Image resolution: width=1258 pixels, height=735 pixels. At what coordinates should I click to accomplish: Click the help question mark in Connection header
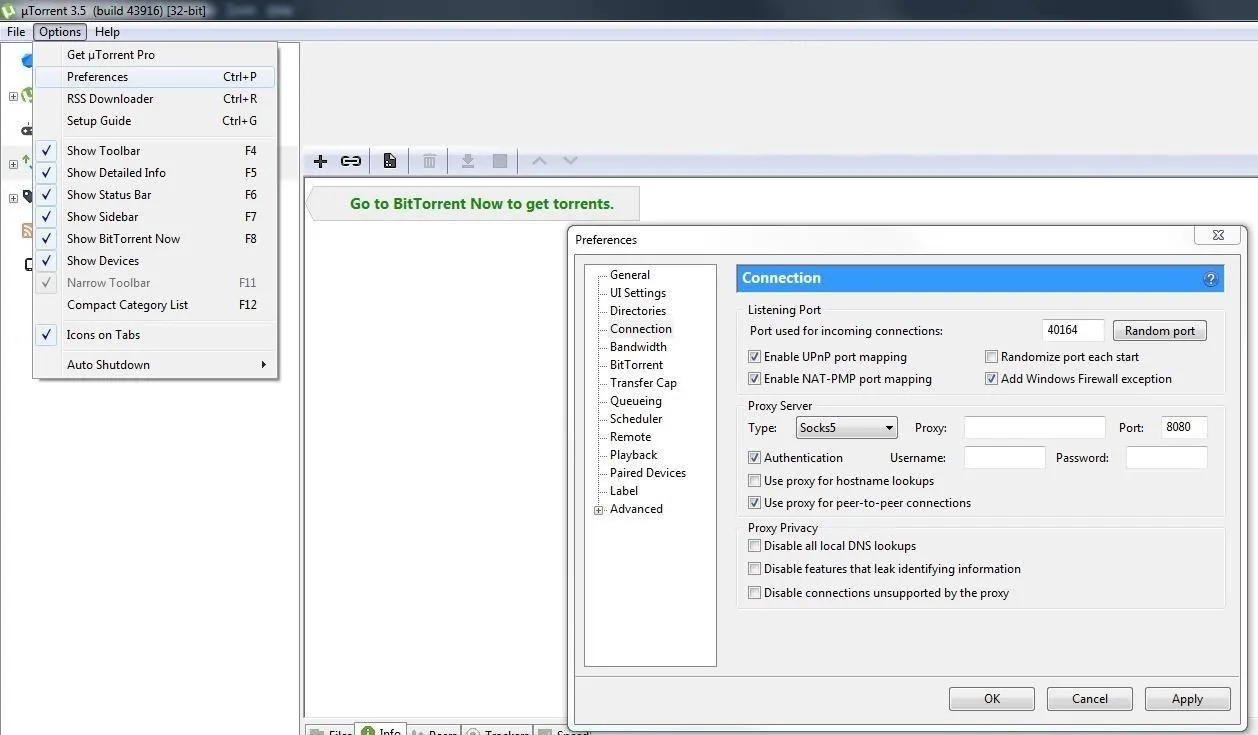[1210, 279]
